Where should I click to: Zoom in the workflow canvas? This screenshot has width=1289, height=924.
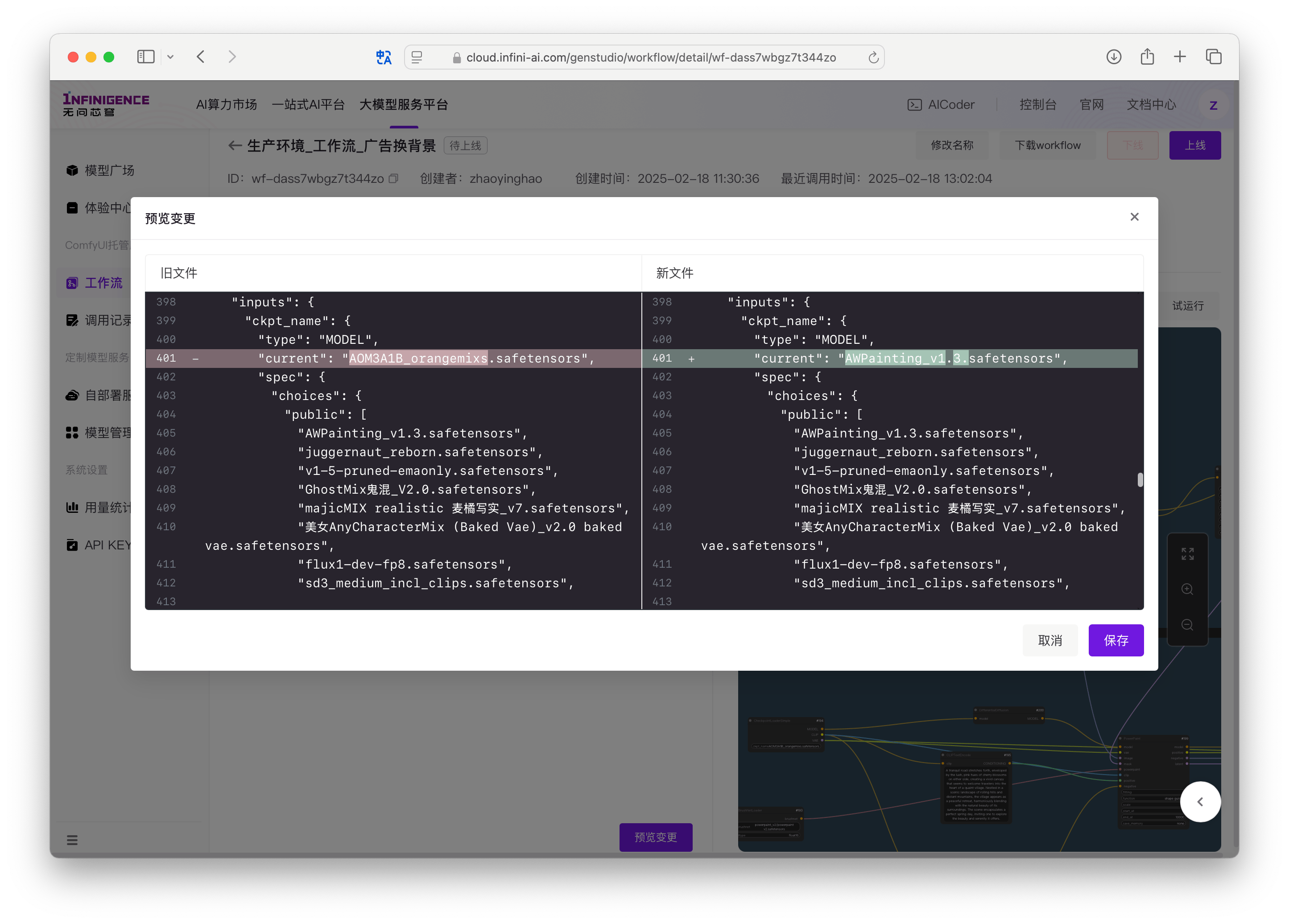1187,589
